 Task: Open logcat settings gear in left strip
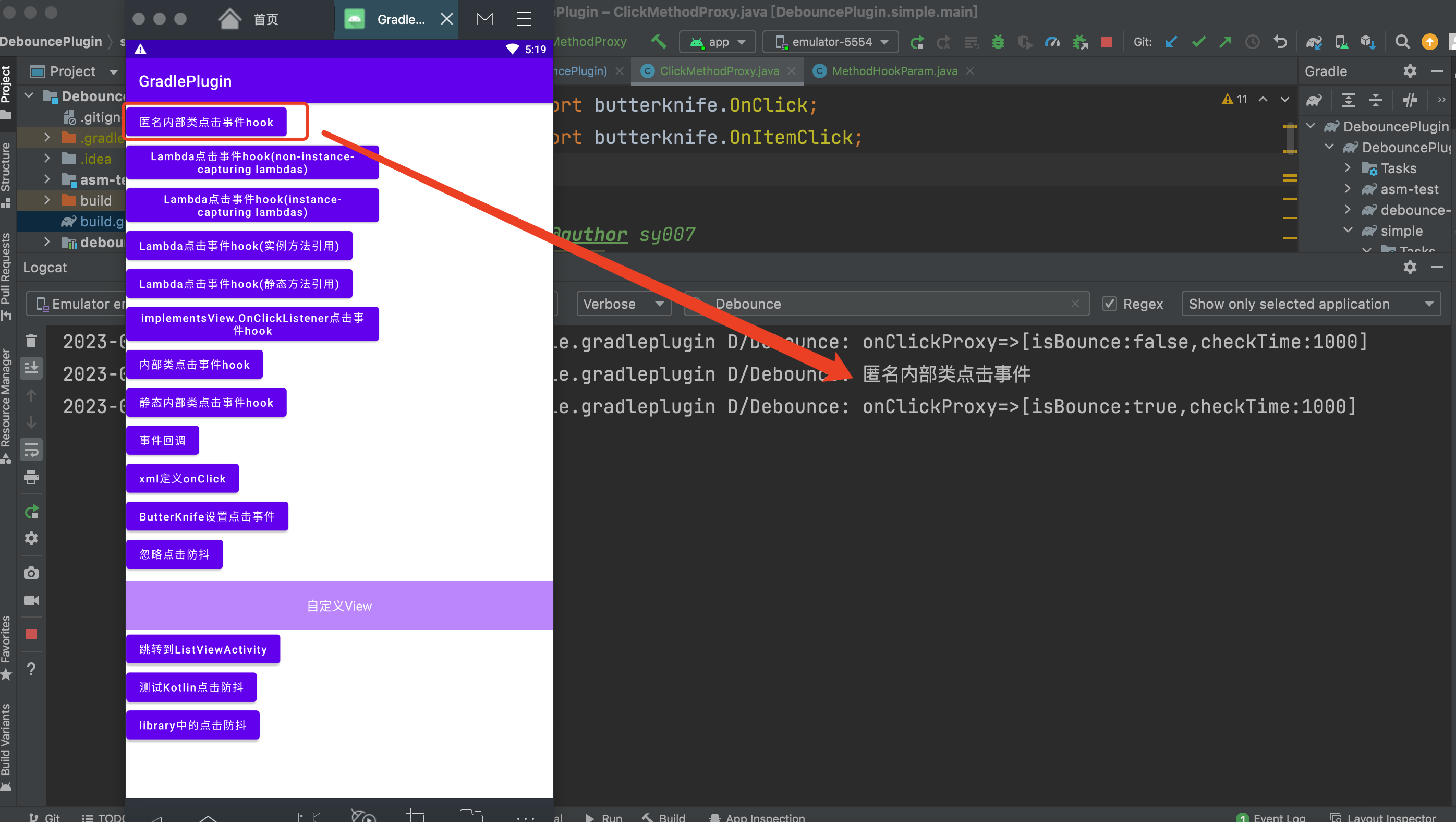[31, 538]
